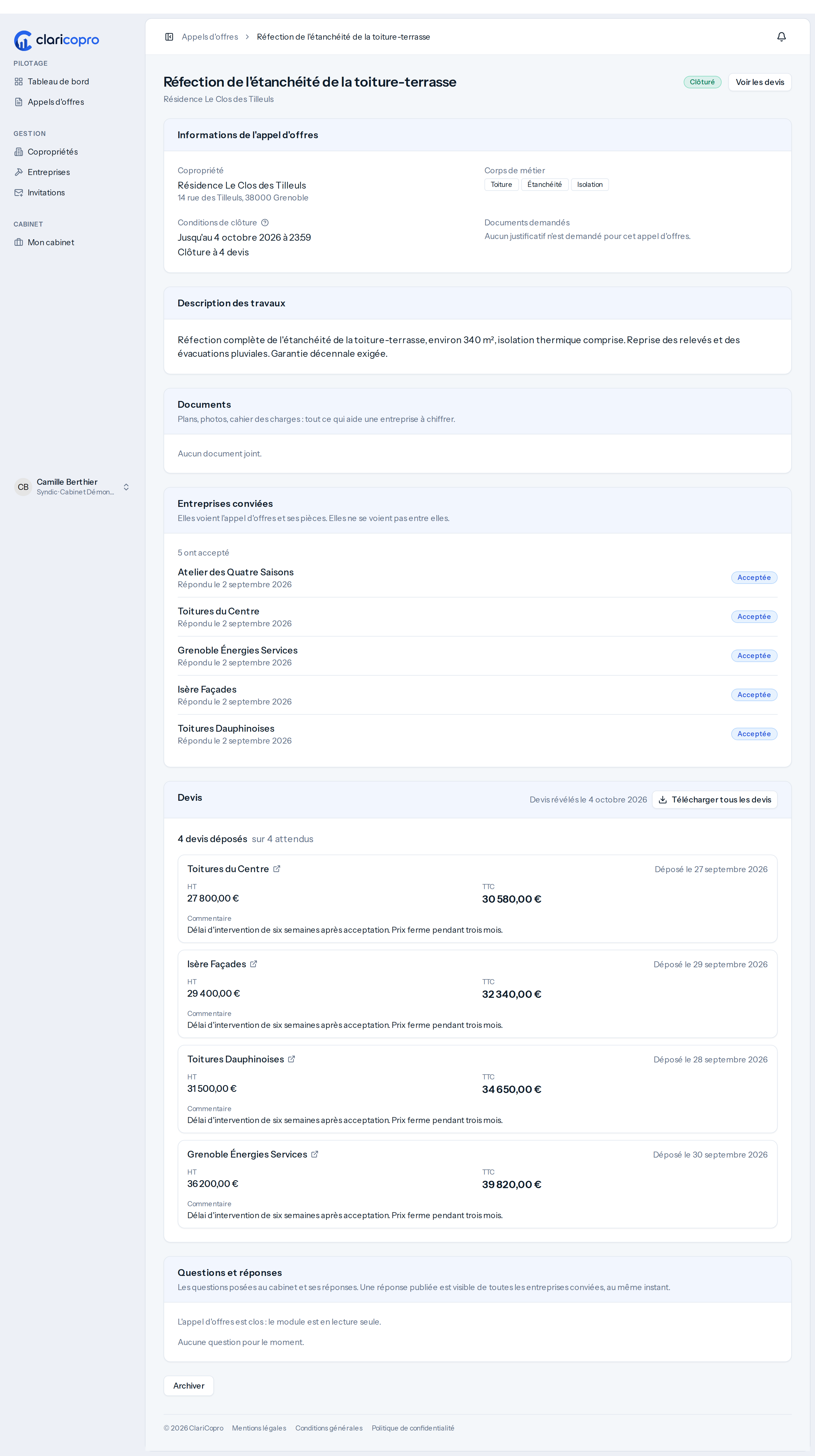
Task: Go to Appels d'offres in sidebar
Action: point(72,102)
